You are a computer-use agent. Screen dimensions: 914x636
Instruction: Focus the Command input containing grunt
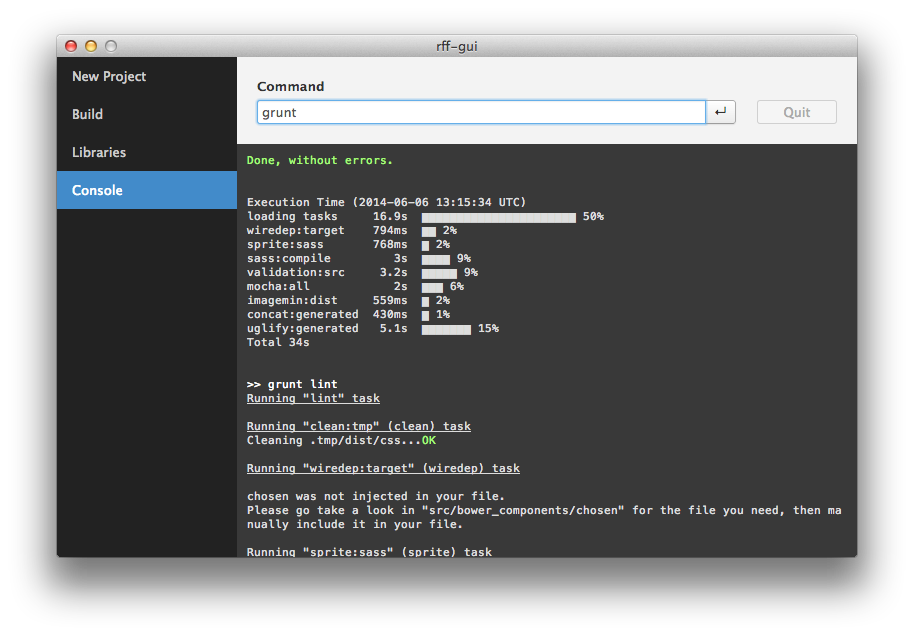(481, 112)
